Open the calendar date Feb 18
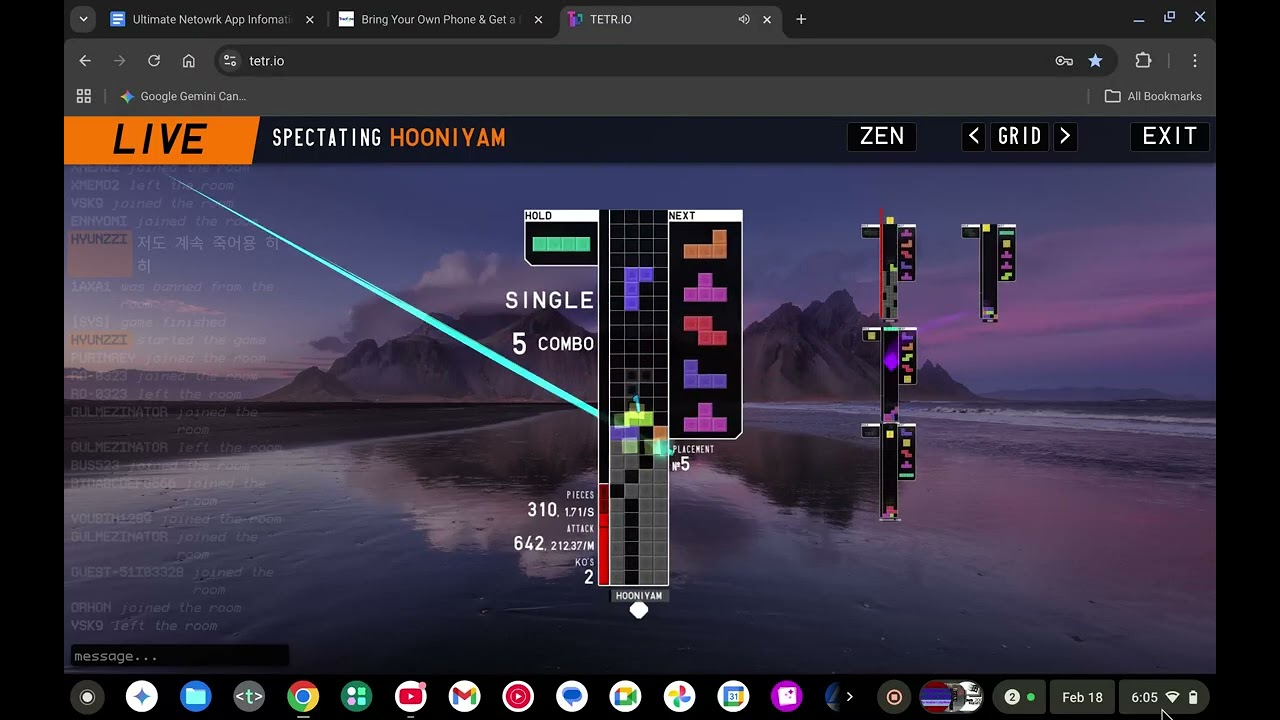This screenshot has width=1280, height=720. pyautogui.click(x=1082, y=697)
